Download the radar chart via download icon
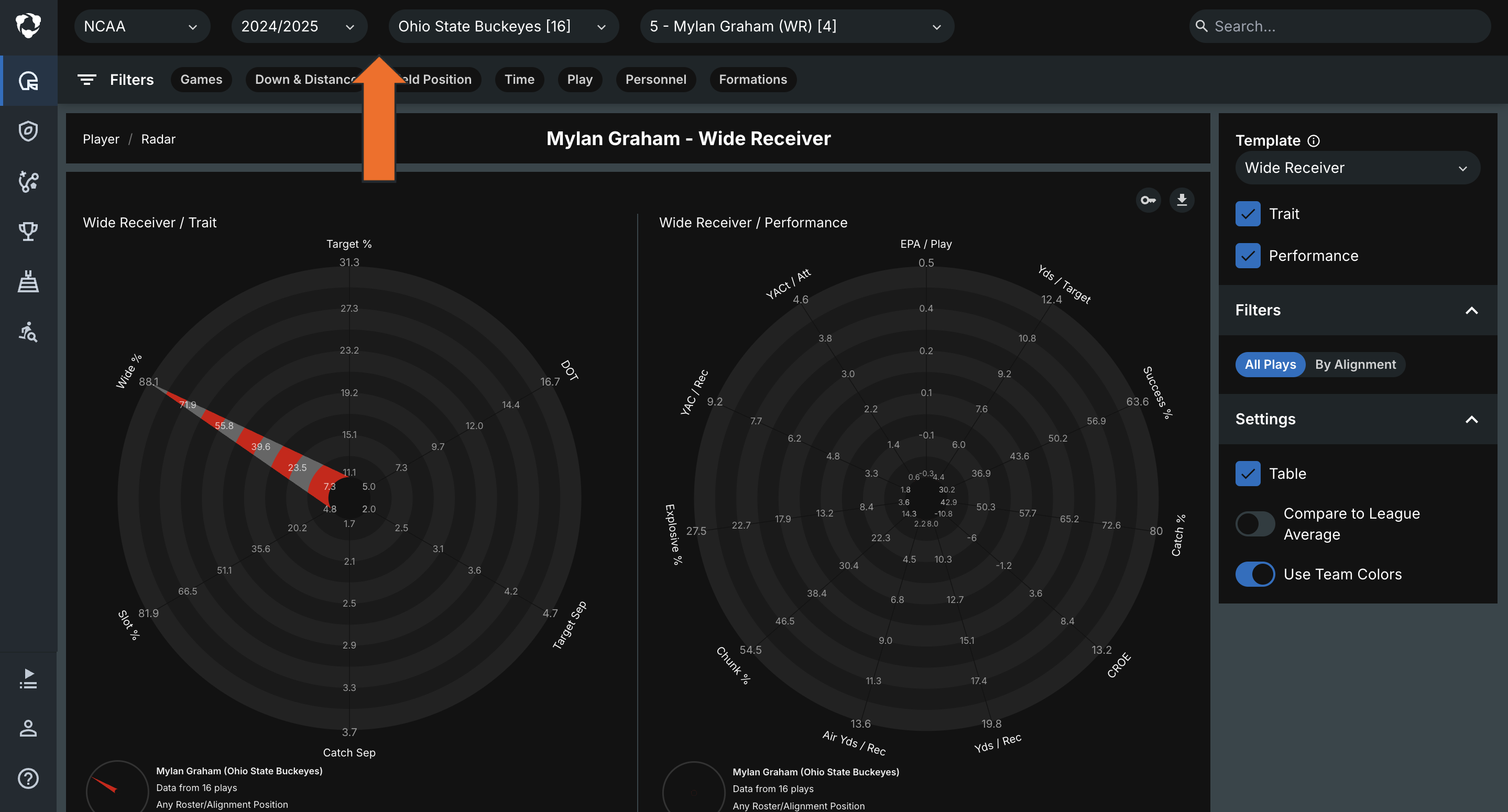 pyautogui.click(x=1182, y=200)
